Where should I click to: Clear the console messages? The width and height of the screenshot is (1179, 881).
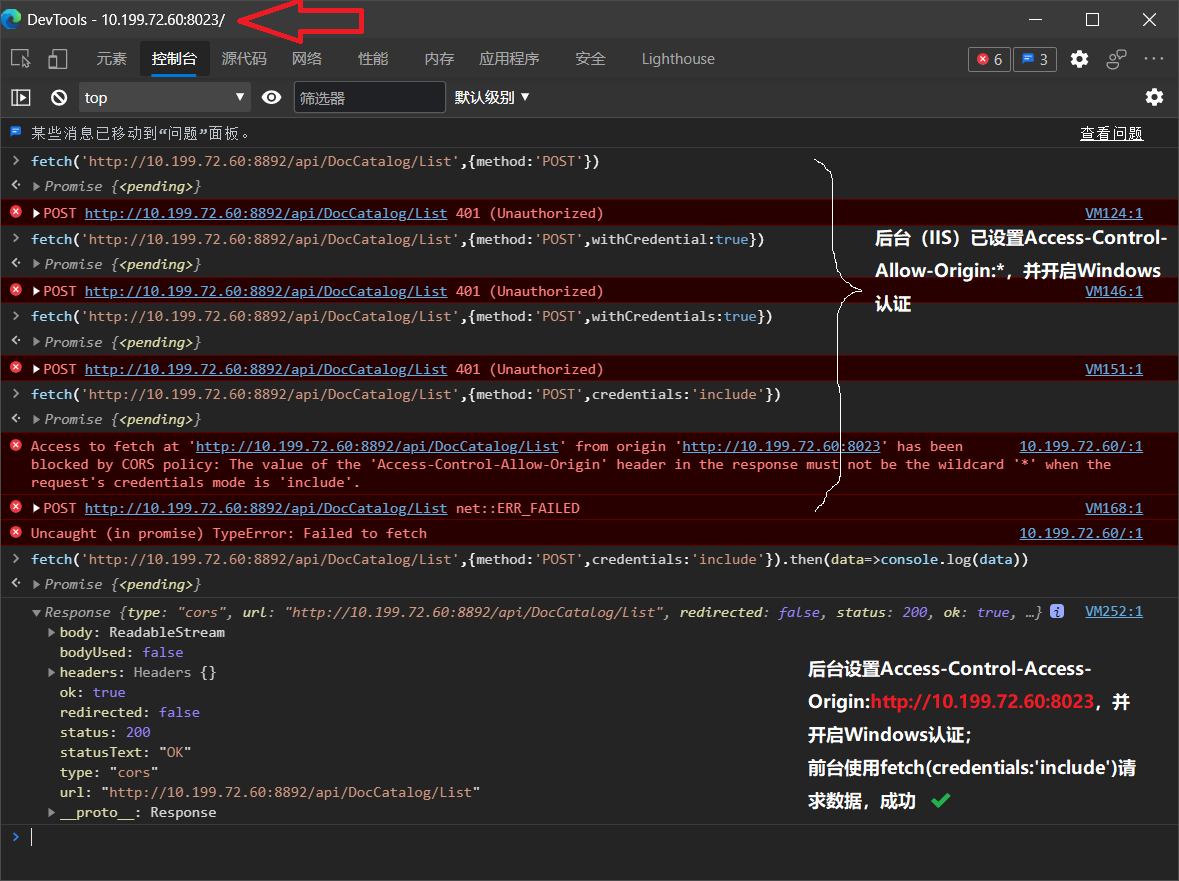tap(59, 98)
